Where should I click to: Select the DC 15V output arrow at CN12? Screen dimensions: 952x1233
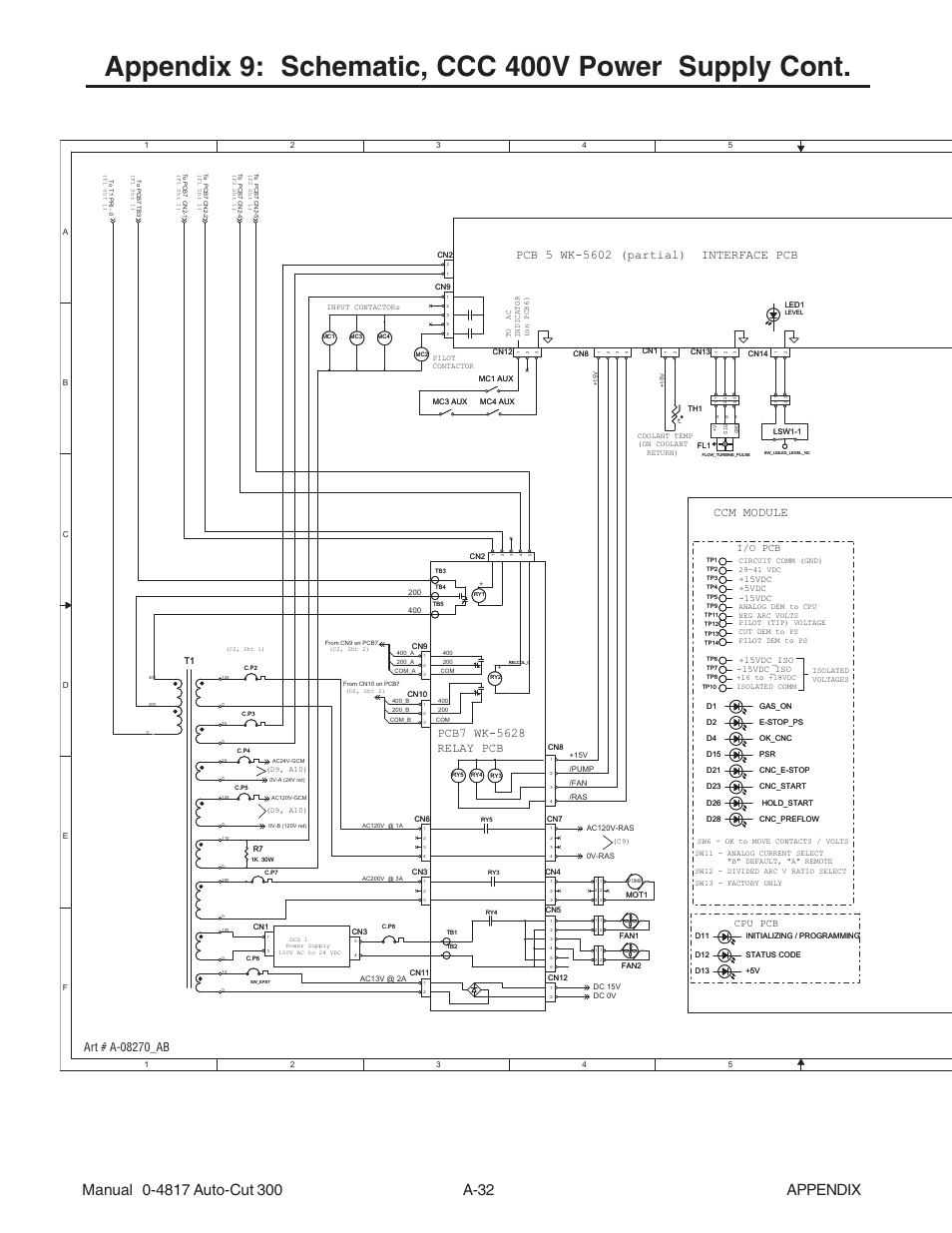click(x=586, y=987)
